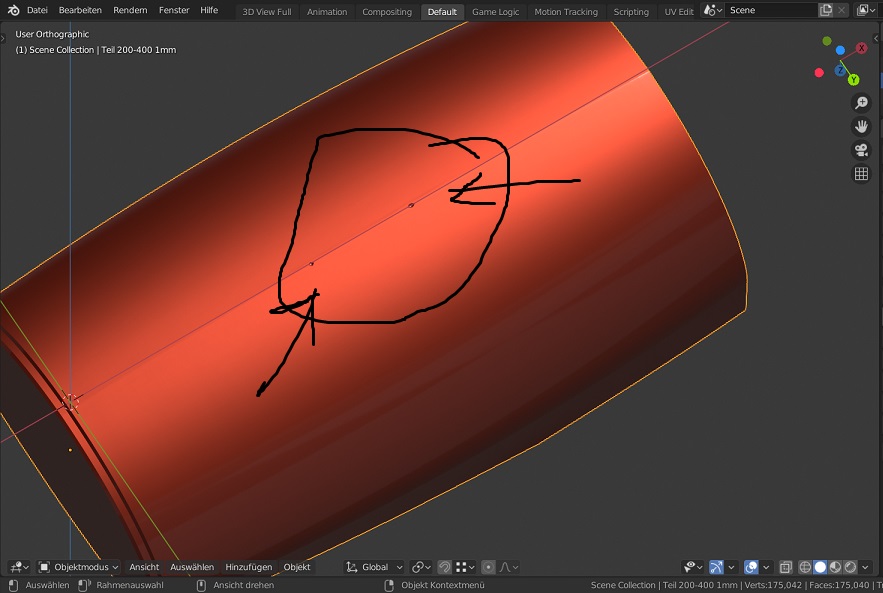Click the Scene name field

[x=770, y=11]
